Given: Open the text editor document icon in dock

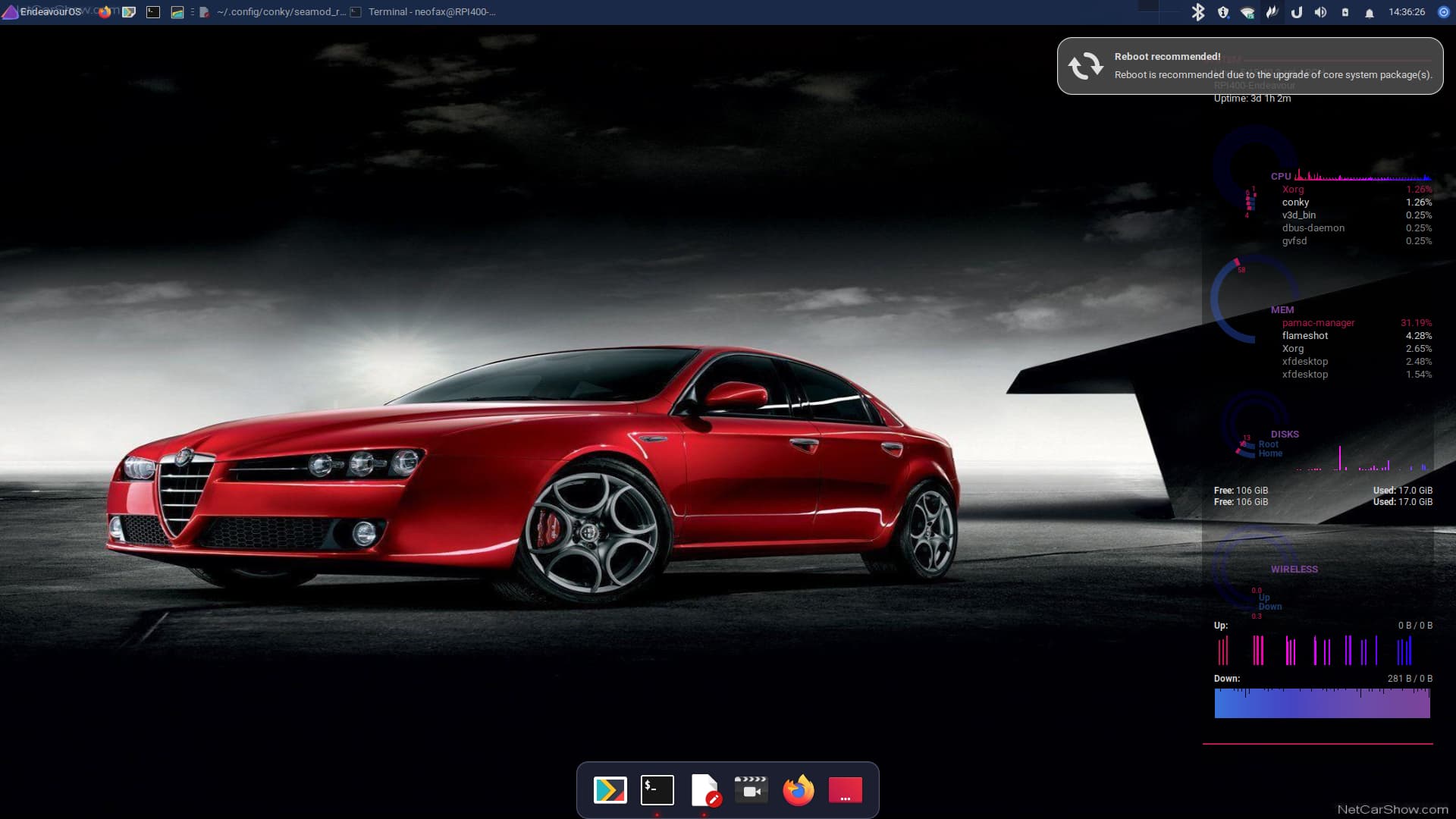Looking at the screenshot, I should click(704, 790).
